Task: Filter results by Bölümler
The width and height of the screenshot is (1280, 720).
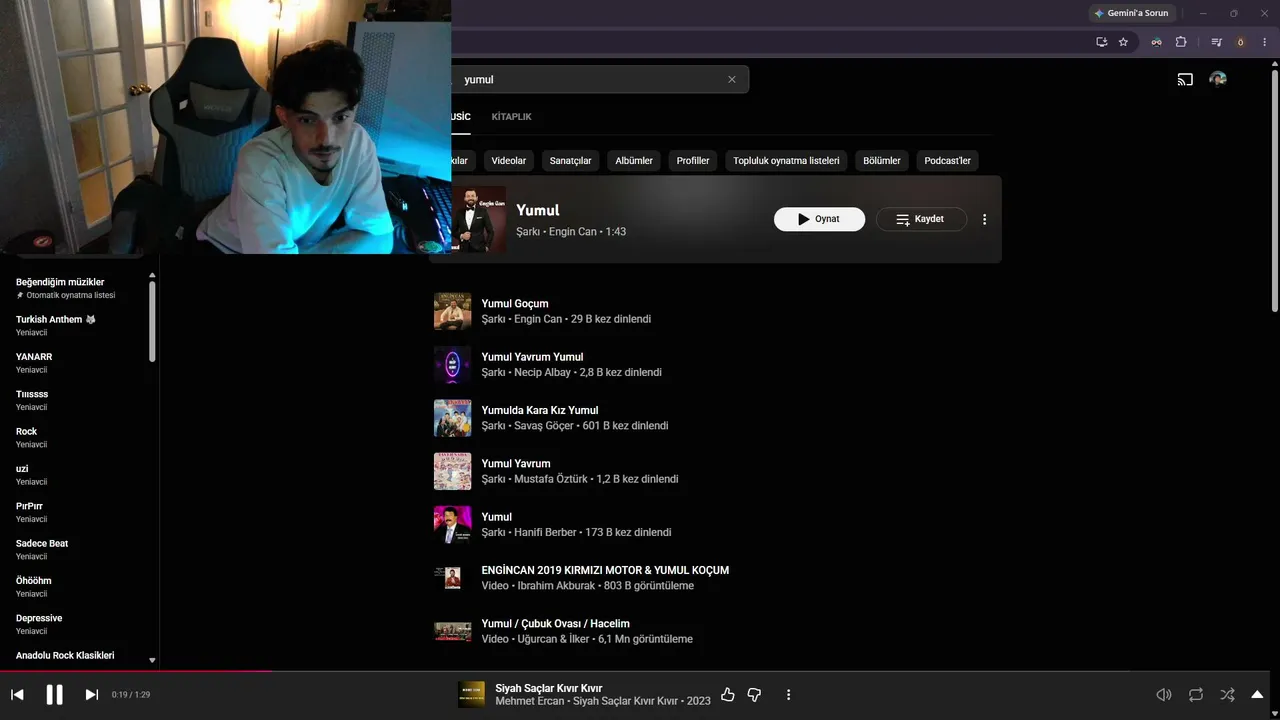Action: click(x=882, y=160)
